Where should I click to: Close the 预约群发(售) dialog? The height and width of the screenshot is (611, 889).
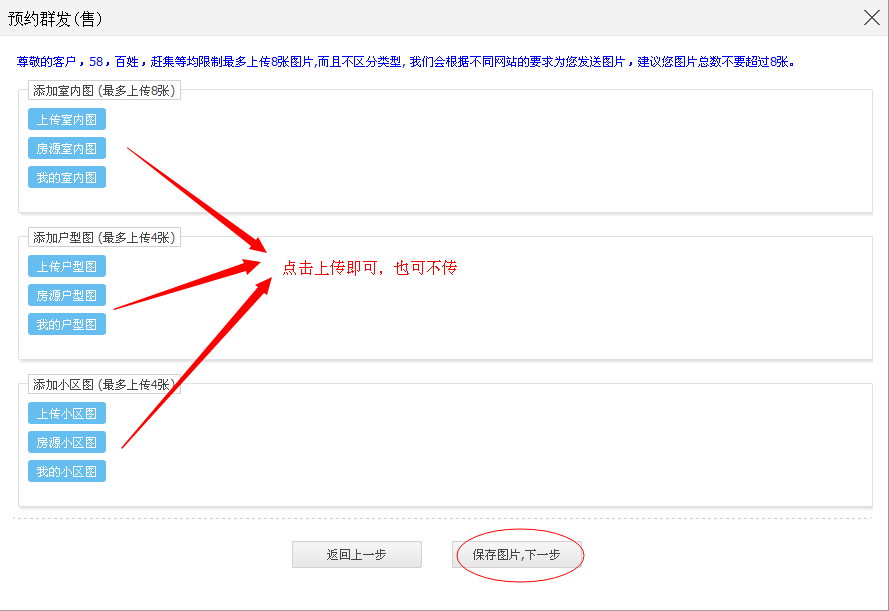871,18
